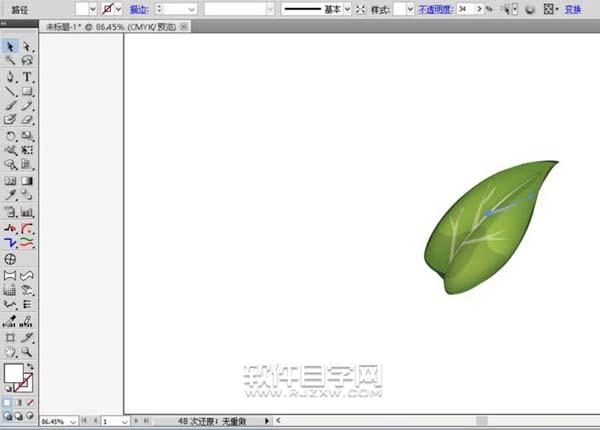Switch to solid Color fill mode
600x430 pixels.
point(7,402)
